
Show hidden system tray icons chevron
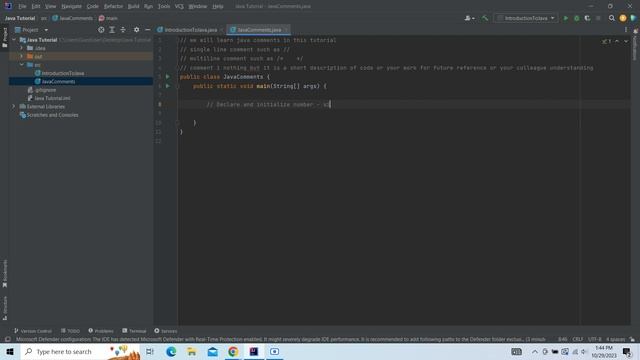point(535,351)
